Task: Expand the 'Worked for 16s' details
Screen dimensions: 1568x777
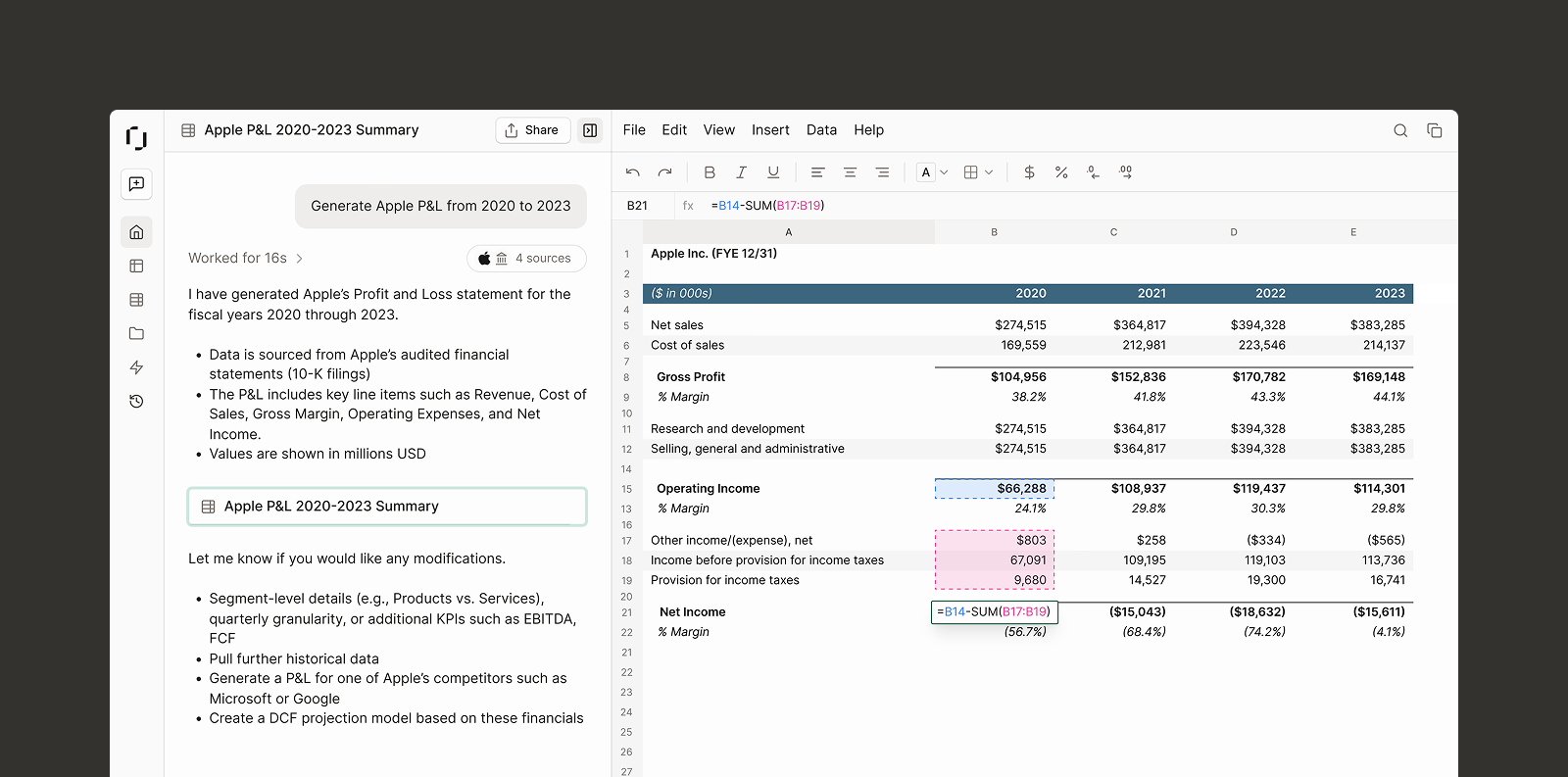Action: click(x=246, y=258)
